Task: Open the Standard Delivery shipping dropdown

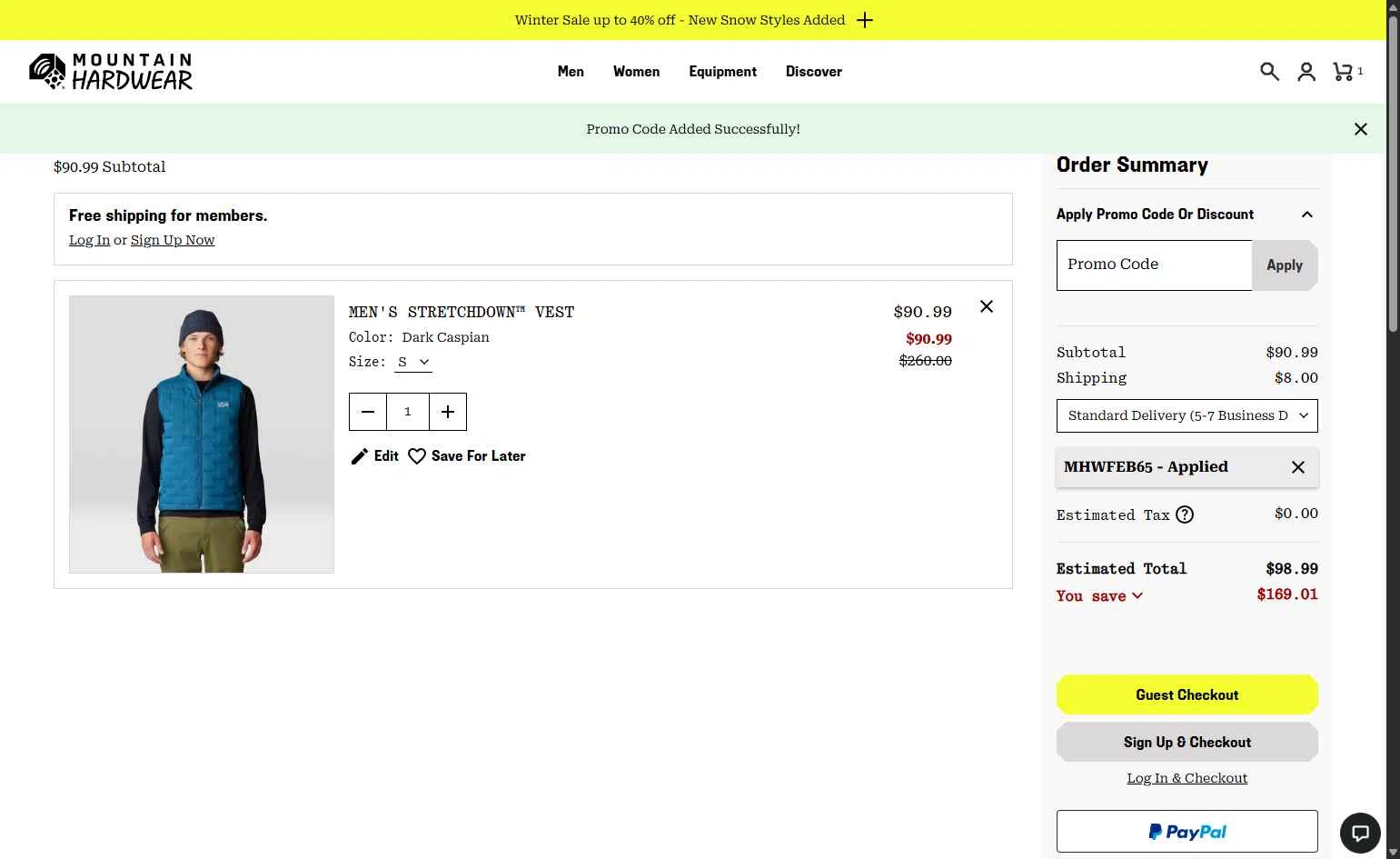Action: [1187, 415]
